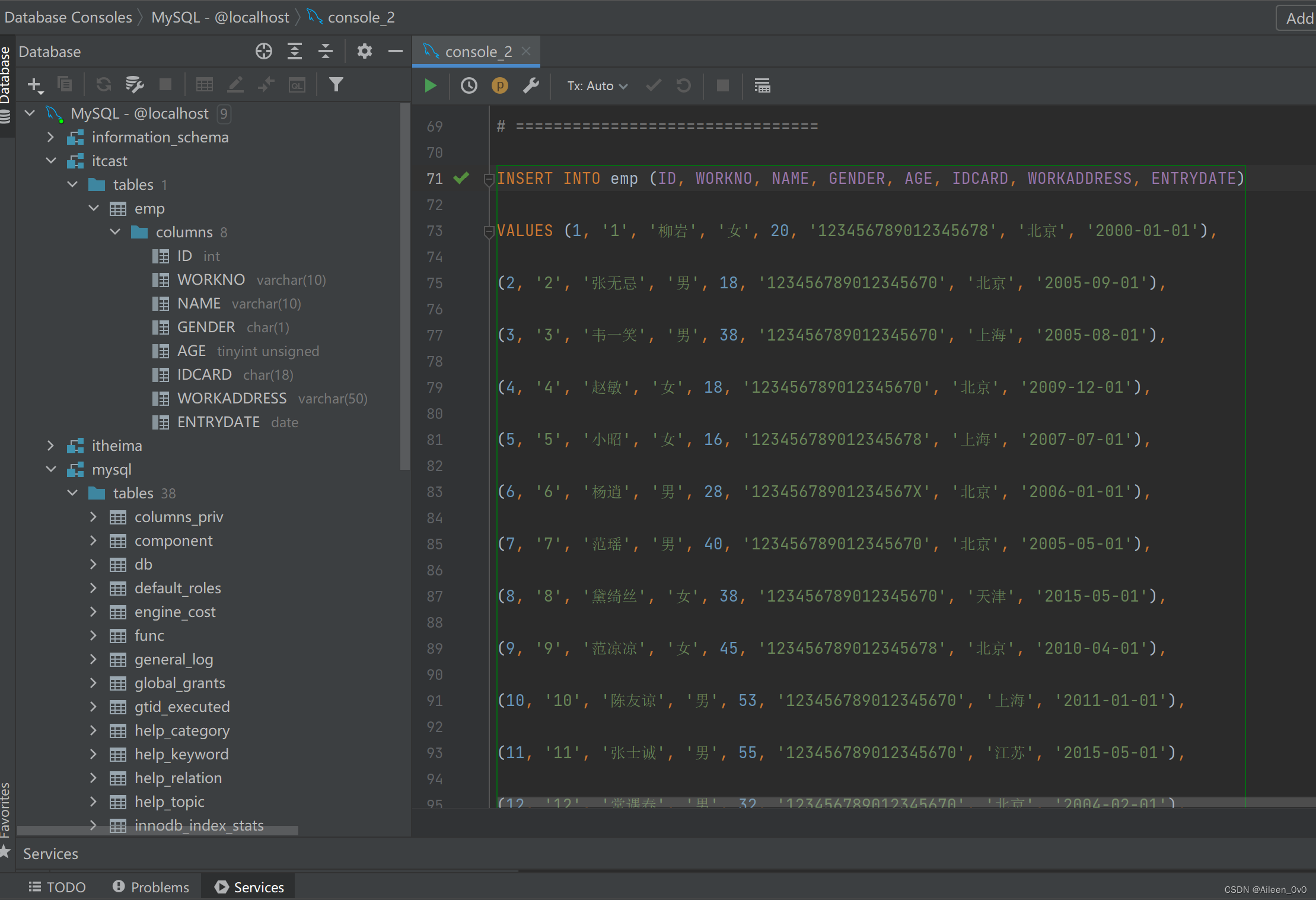This screenshot has width=1316, height=900.
Task: Expand the itheima schema node
Action: (x=51, y=446)
